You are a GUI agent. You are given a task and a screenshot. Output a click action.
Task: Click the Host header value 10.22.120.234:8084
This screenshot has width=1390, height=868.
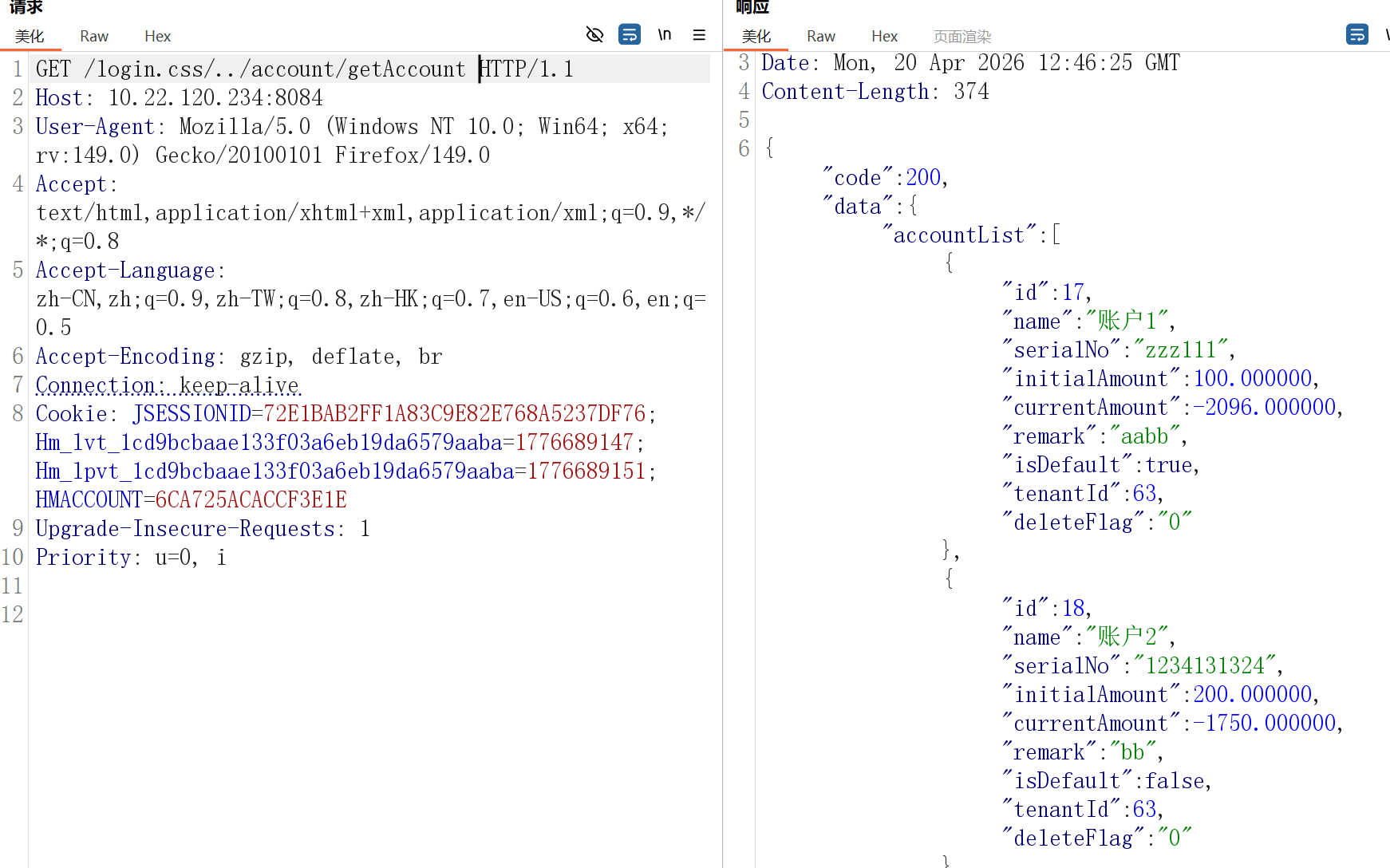pos(215,98)
